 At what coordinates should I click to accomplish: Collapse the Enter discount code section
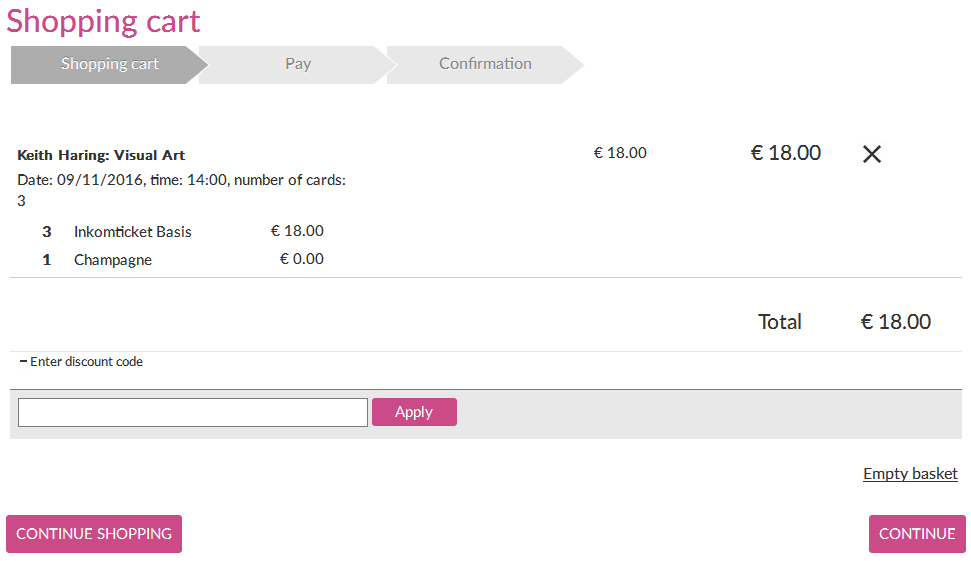pos(81,362)
